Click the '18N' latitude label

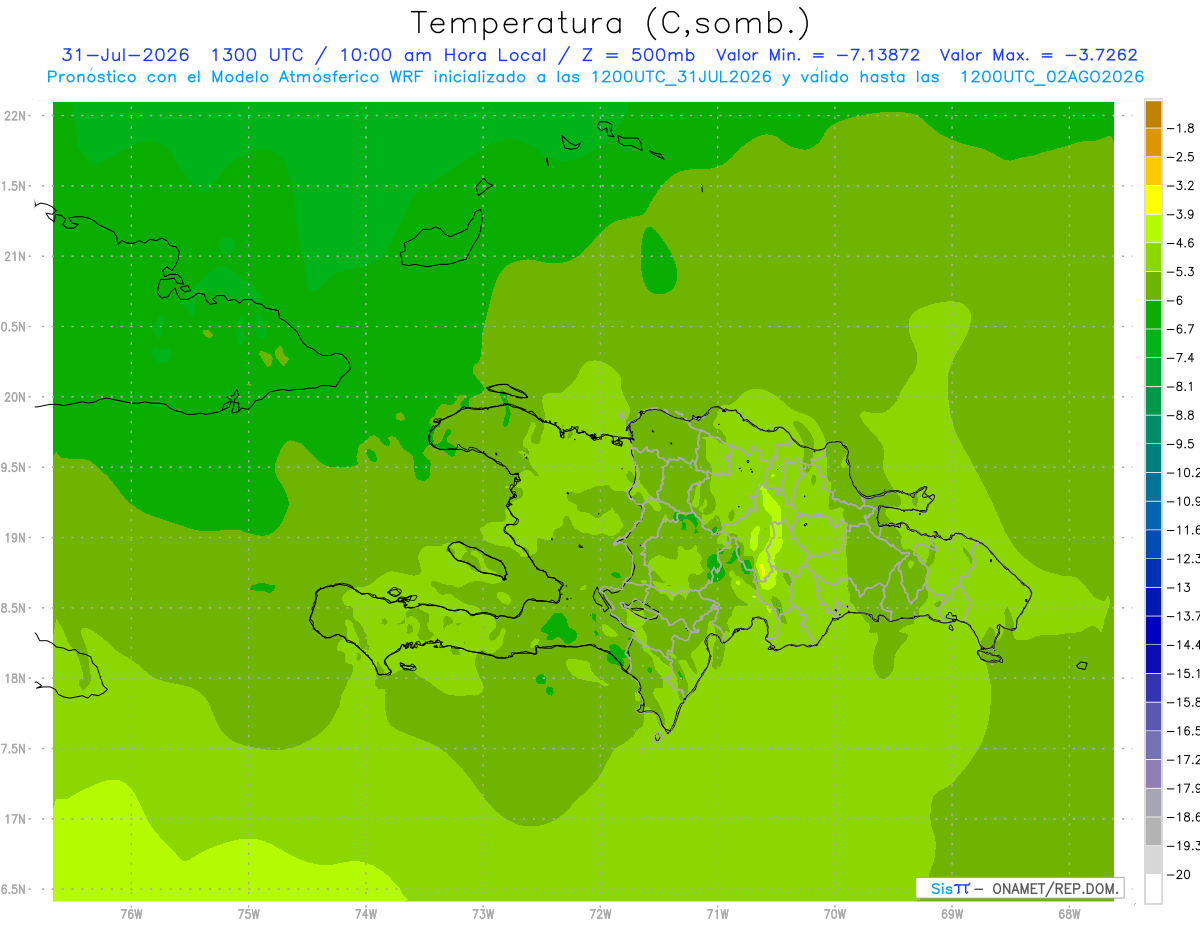(x=15, y=678)
